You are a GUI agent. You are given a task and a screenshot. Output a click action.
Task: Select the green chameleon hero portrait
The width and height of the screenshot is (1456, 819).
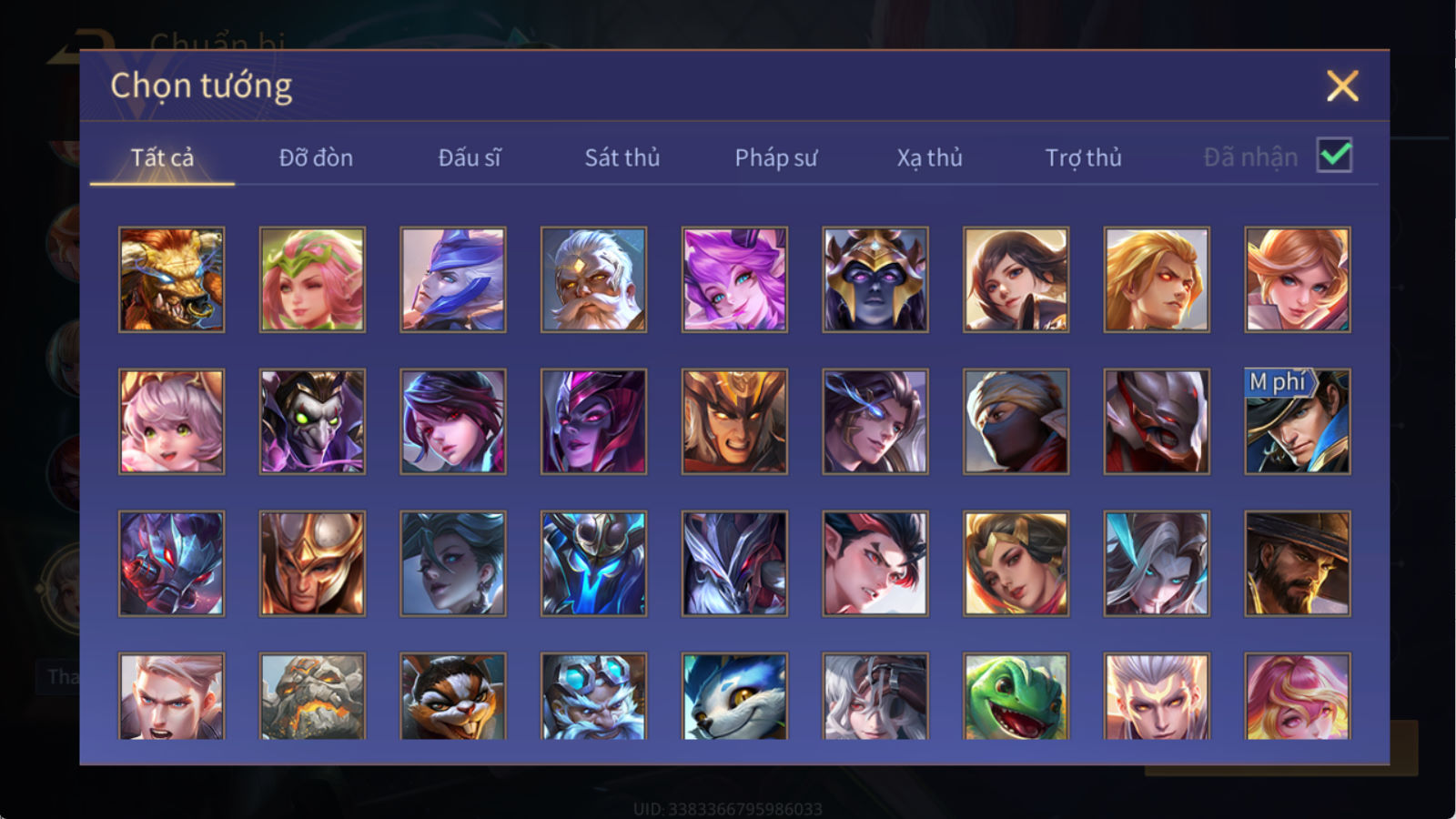pos(1016,696)
